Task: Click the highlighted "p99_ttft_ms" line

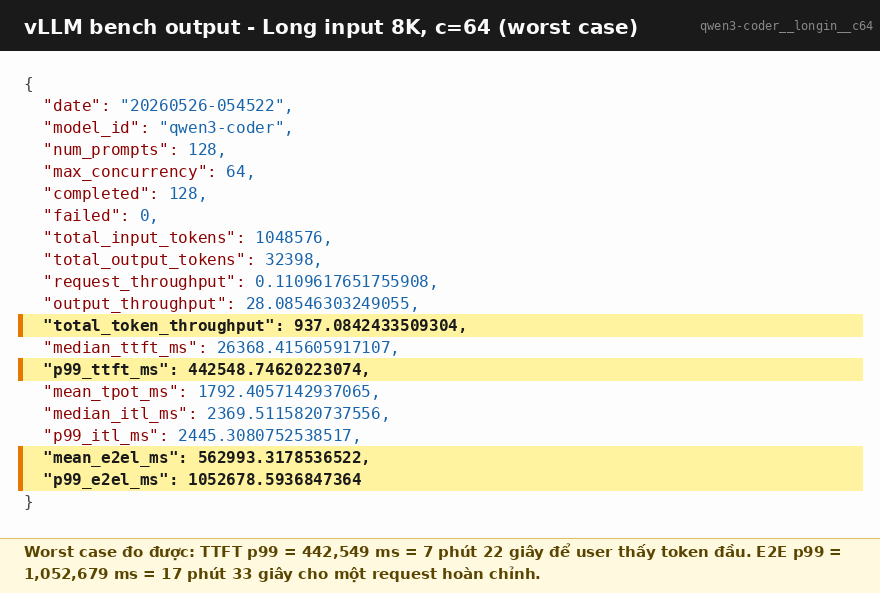Action: click(441, 369)
